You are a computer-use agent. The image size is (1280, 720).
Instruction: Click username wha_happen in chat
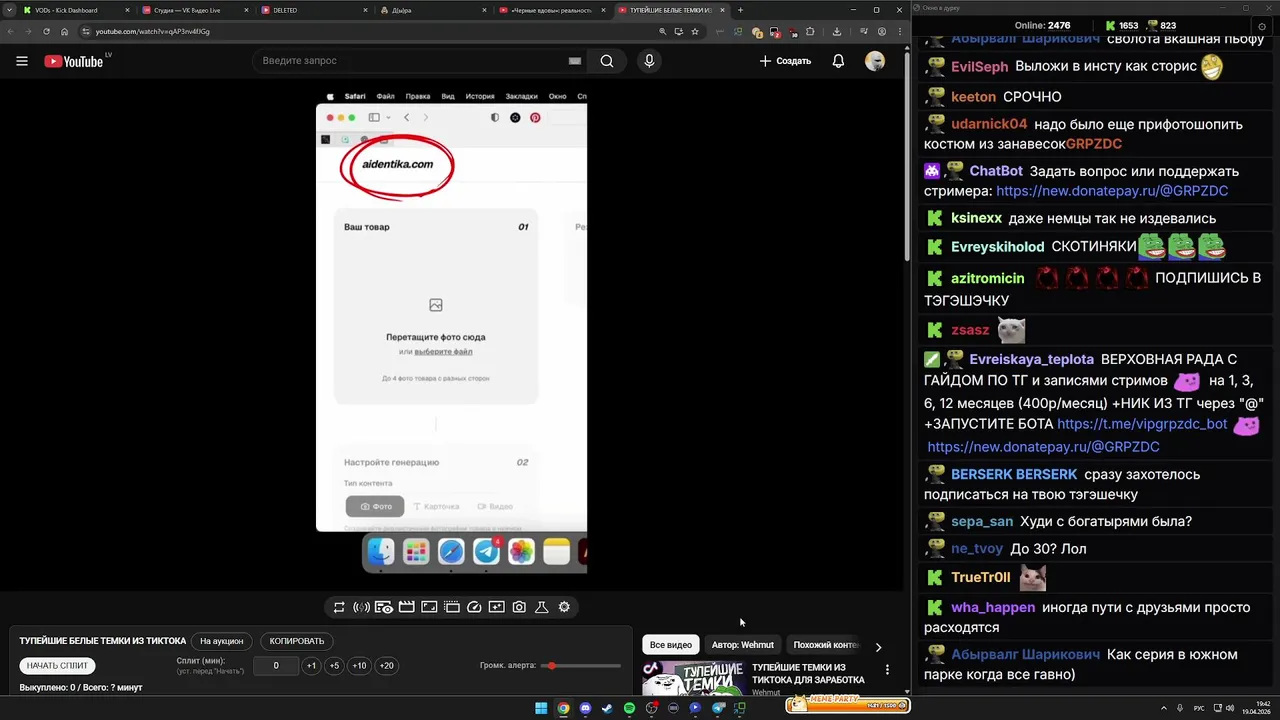[992, 608]
